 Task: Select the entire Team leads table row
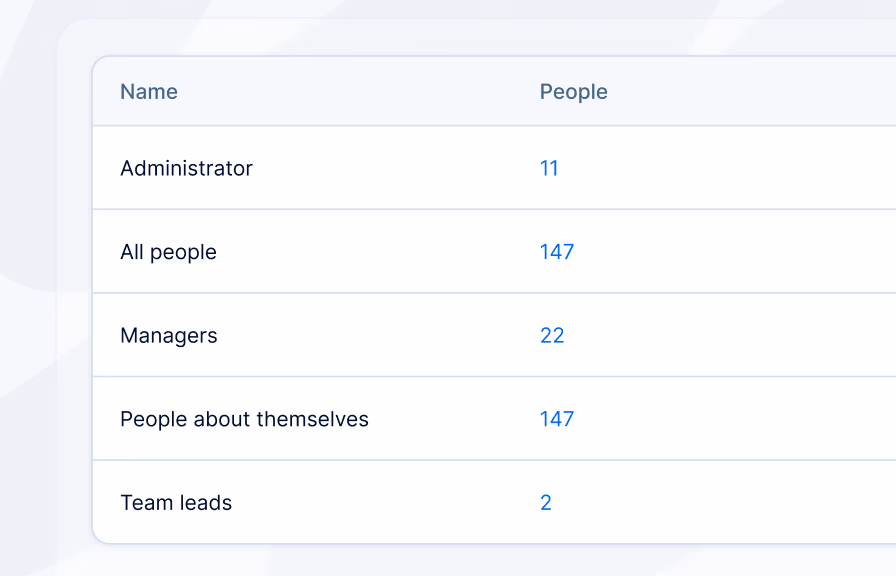[494, 502]
